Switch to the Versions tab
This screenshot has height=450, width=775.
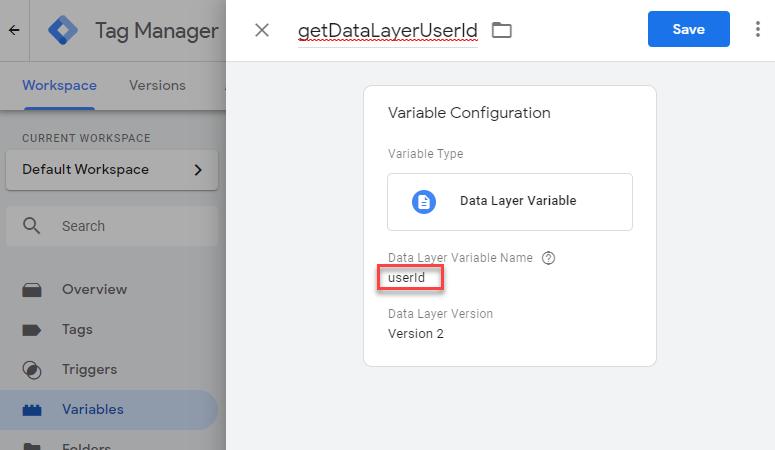point(157,86)
